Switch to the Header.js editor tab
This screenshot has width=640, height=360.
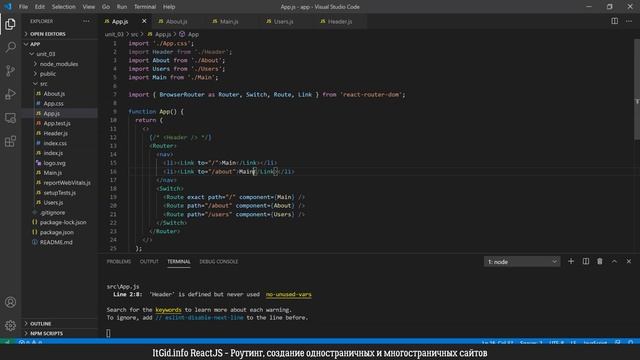tap(340, 21)
